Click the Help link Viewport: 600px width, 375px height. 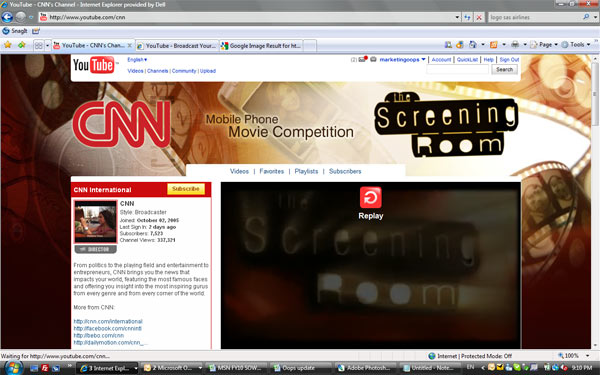pos(488,59)
